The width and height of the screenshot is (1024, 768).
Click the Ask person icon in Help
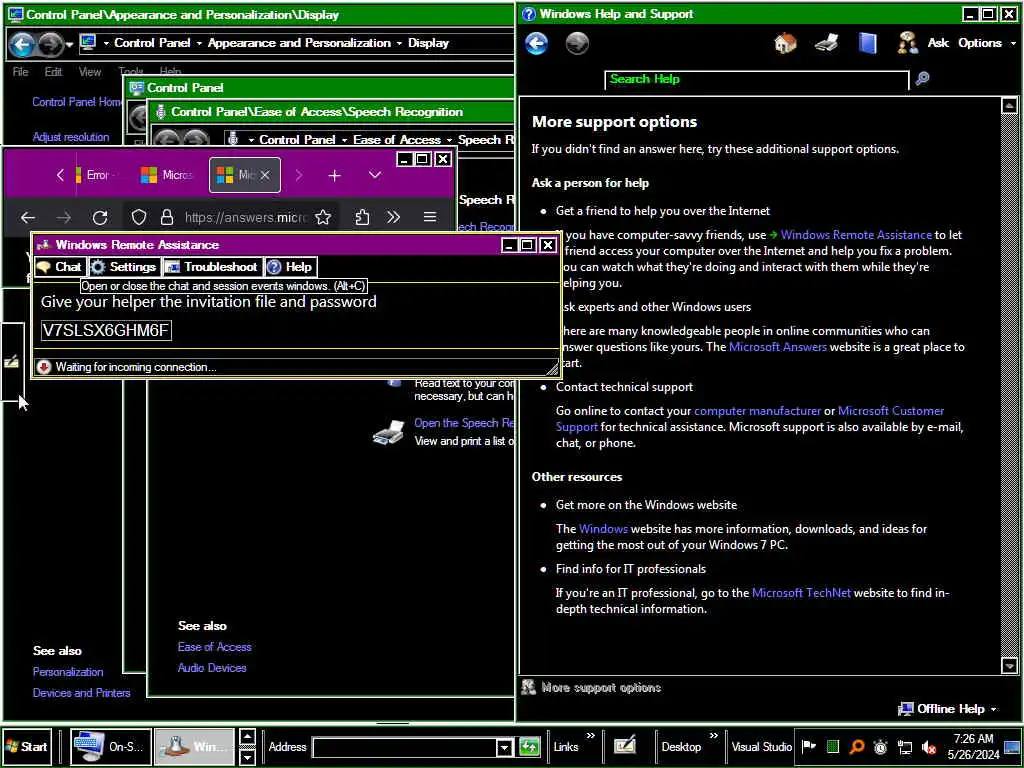[907, 43]
